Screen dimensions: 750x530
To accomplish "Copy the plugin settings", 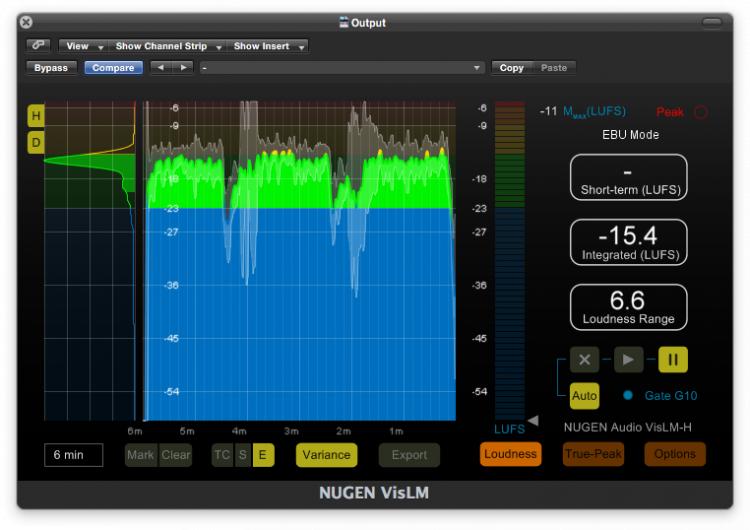I will click(x=511, y=68).
